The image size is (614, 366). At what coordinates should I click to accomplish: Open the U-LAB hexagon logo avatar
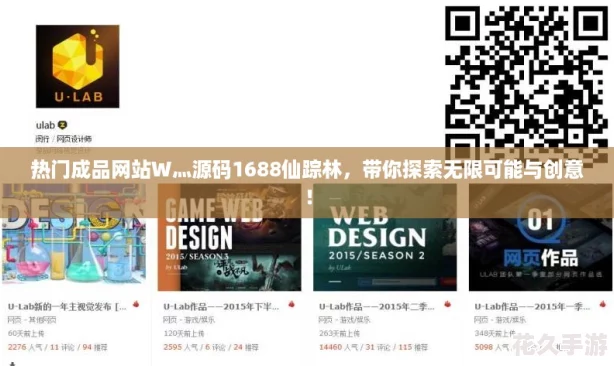click(78, 66)
